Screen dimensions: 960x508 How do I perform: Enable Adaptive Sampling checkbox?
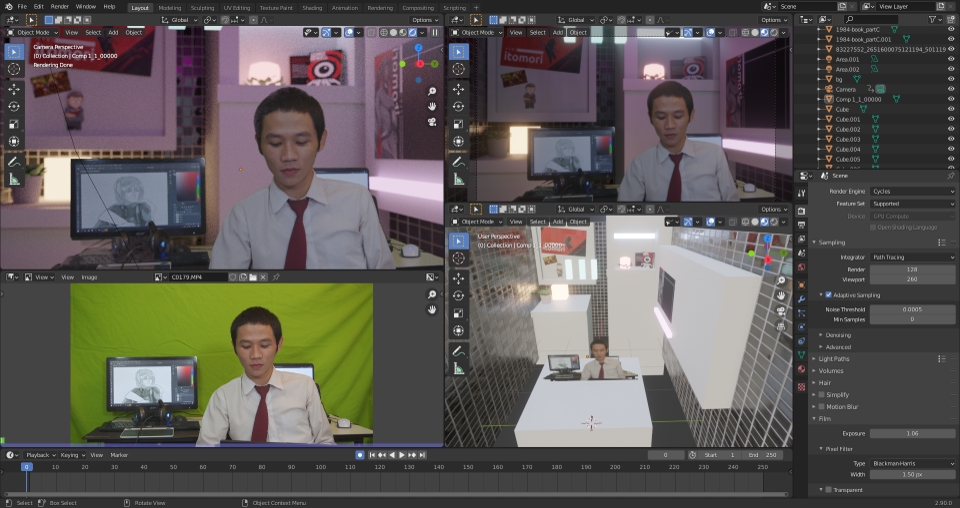(x=828, y=295)
